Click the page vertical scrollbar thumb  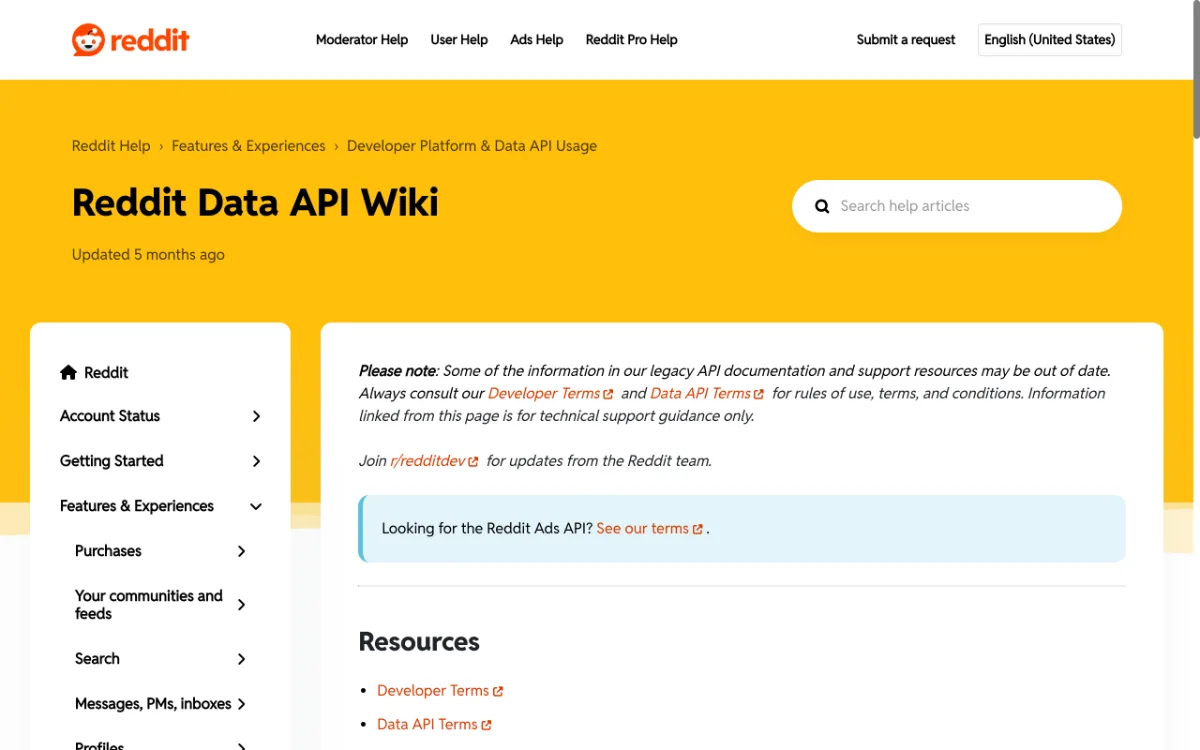[x=1196, y=68]
